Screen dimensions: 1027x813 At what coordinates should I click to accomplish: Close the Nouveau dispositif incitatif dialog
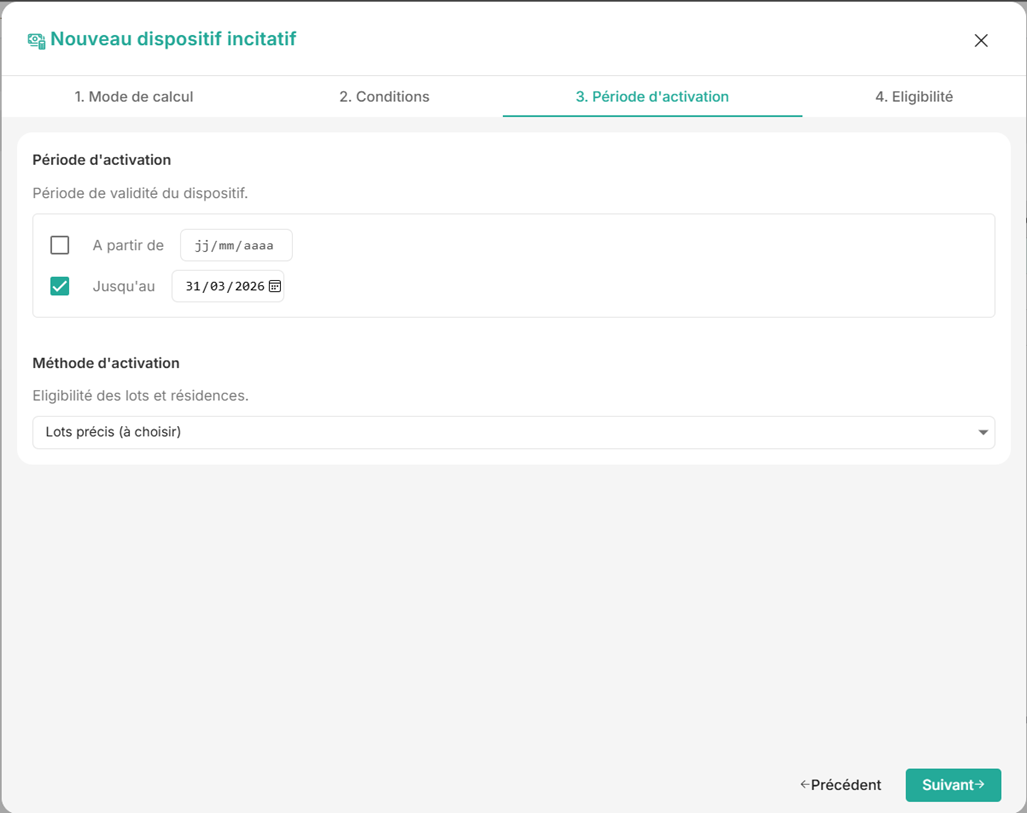pos(980,41)
